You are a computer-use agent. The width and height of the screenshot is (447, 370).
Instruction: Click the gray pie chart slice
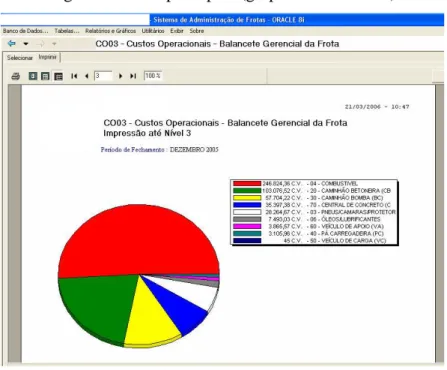coord(210,283)
